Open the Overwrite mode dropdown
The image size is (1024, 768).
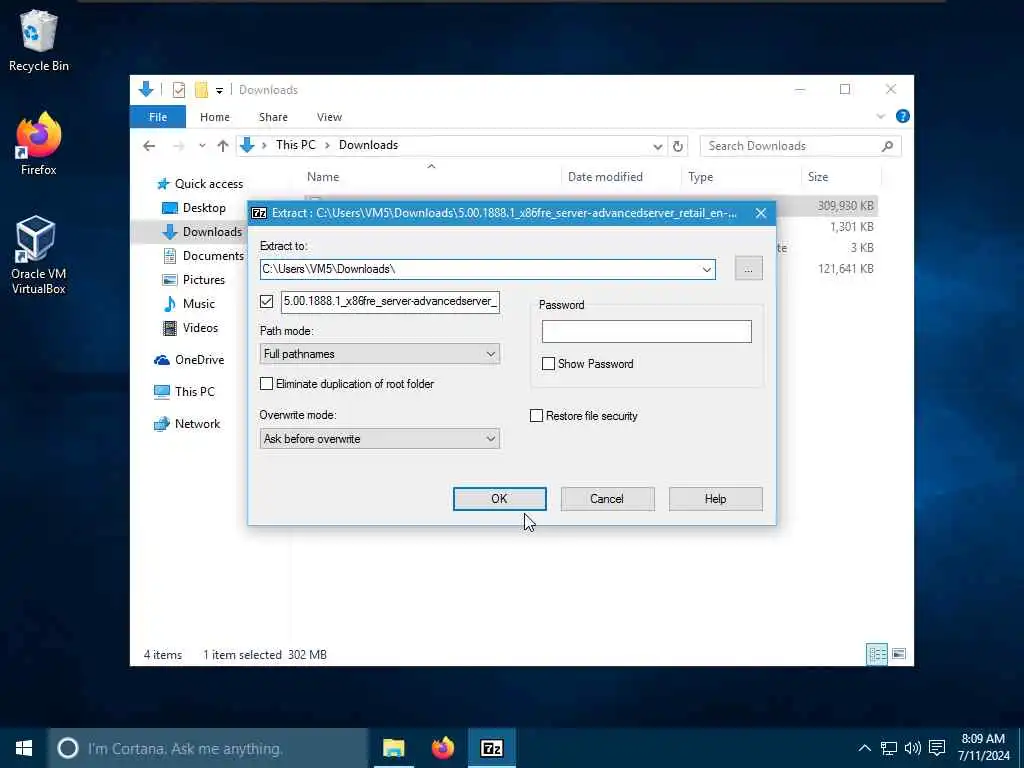(379, 439)
